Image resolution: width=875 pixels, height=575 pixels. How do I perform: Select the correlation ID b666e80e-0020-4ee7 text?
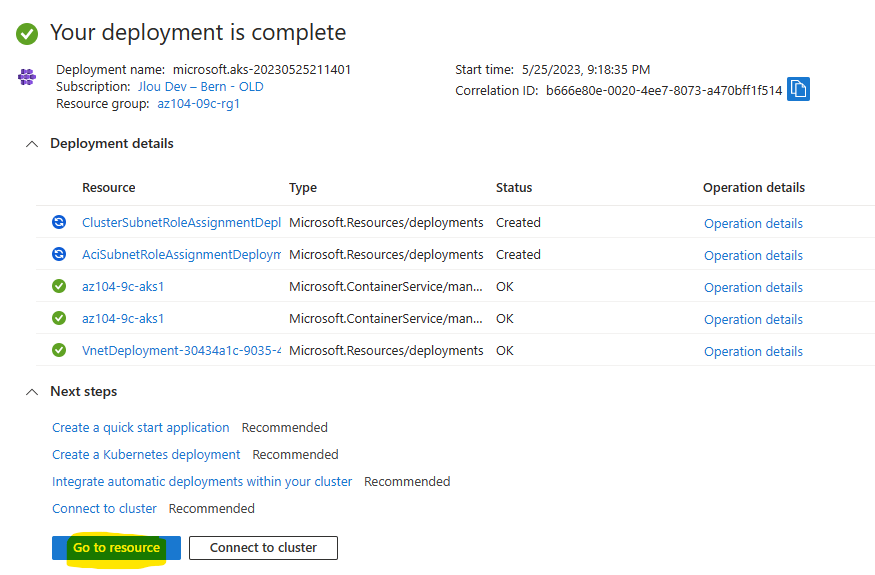(x=664, y=90)
